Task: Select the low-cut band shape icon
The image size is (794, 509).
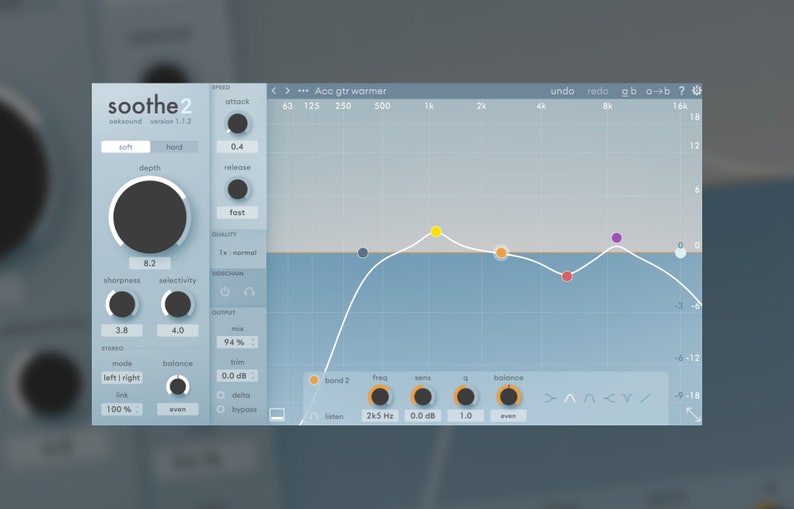Action: pyautogui.click(x=550, y=399)
